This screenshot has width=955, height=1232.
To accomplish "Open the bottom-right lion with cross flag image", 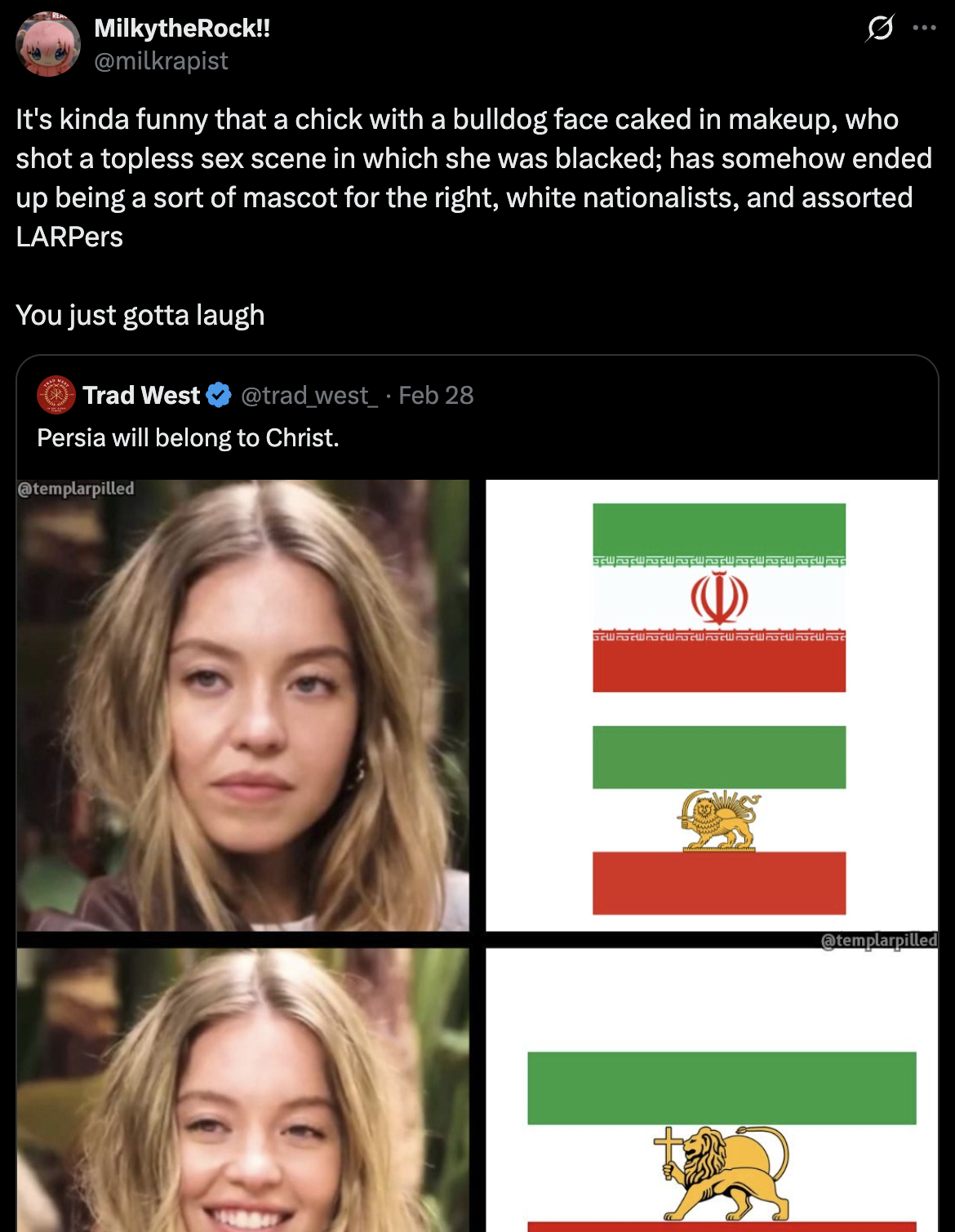I will [712, 1090].
